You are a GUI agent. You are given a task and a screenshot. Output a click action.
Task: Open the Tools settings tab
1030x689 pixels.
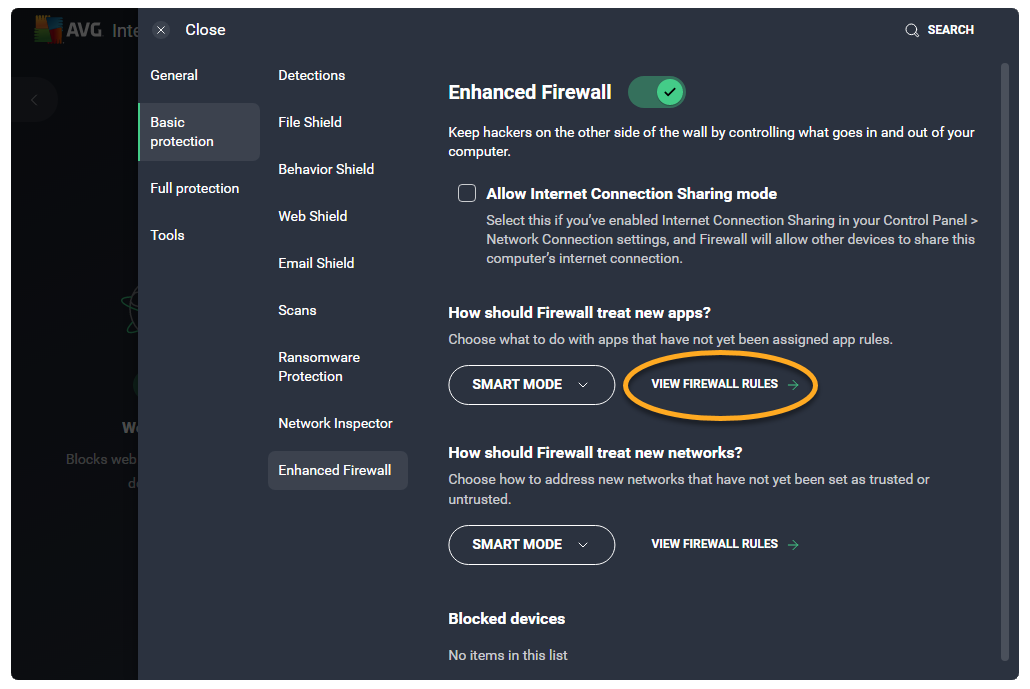(x=168, y=235)
